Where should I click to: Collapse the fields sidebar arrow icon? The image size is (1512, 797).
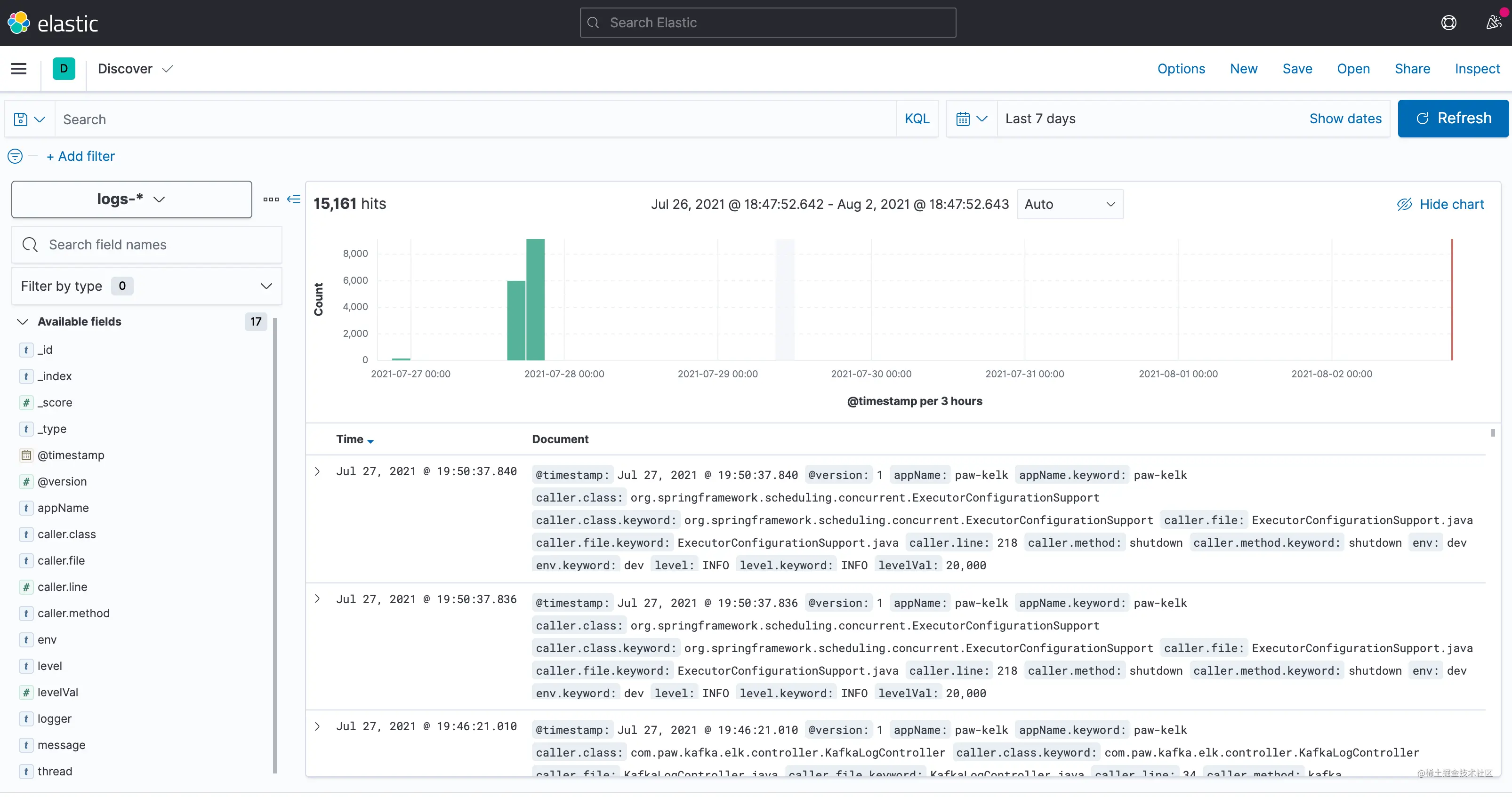293,199
